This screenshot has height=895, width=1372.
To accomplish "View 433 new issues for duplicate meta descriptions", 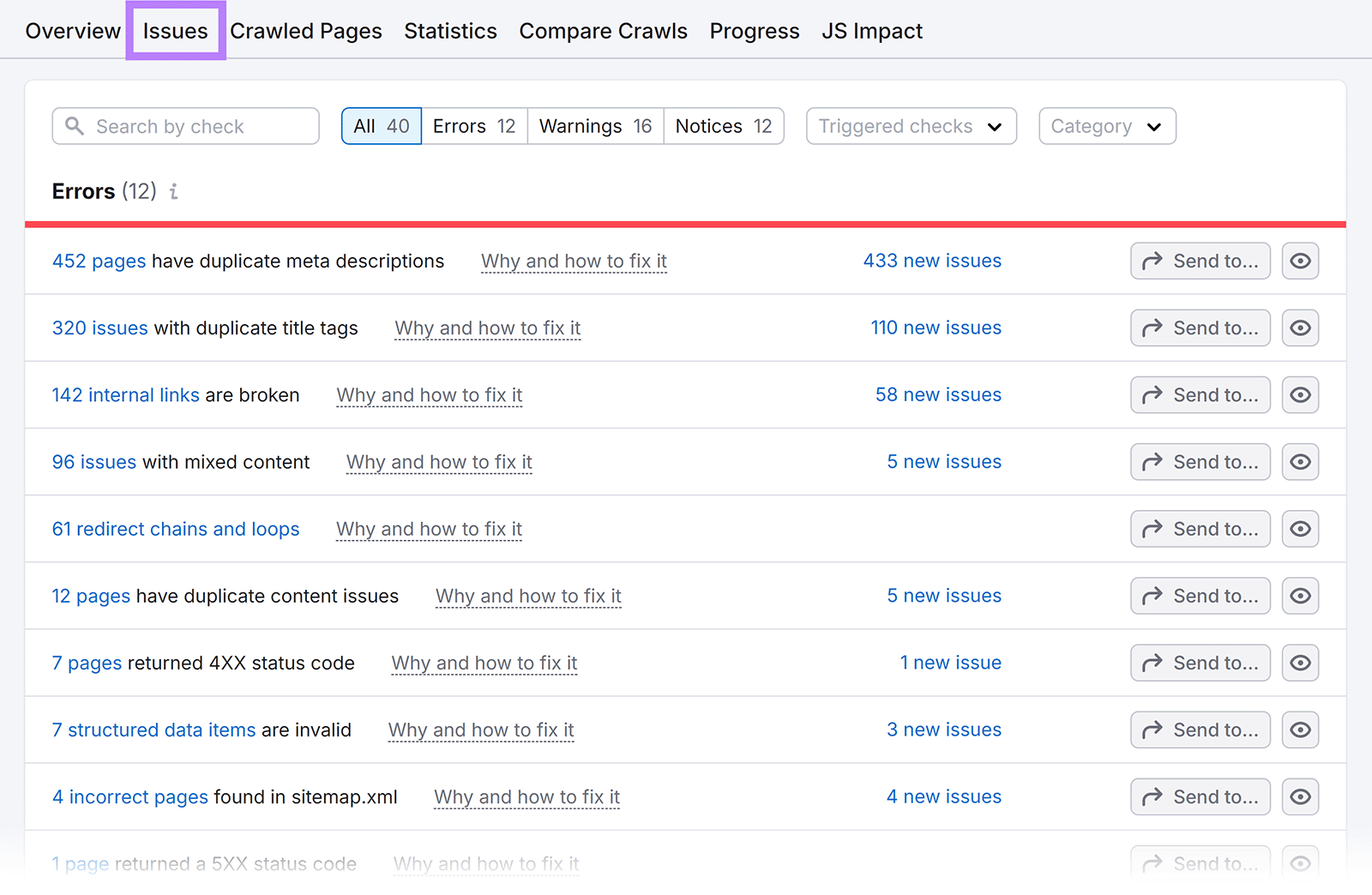I will tap(932, 261).
